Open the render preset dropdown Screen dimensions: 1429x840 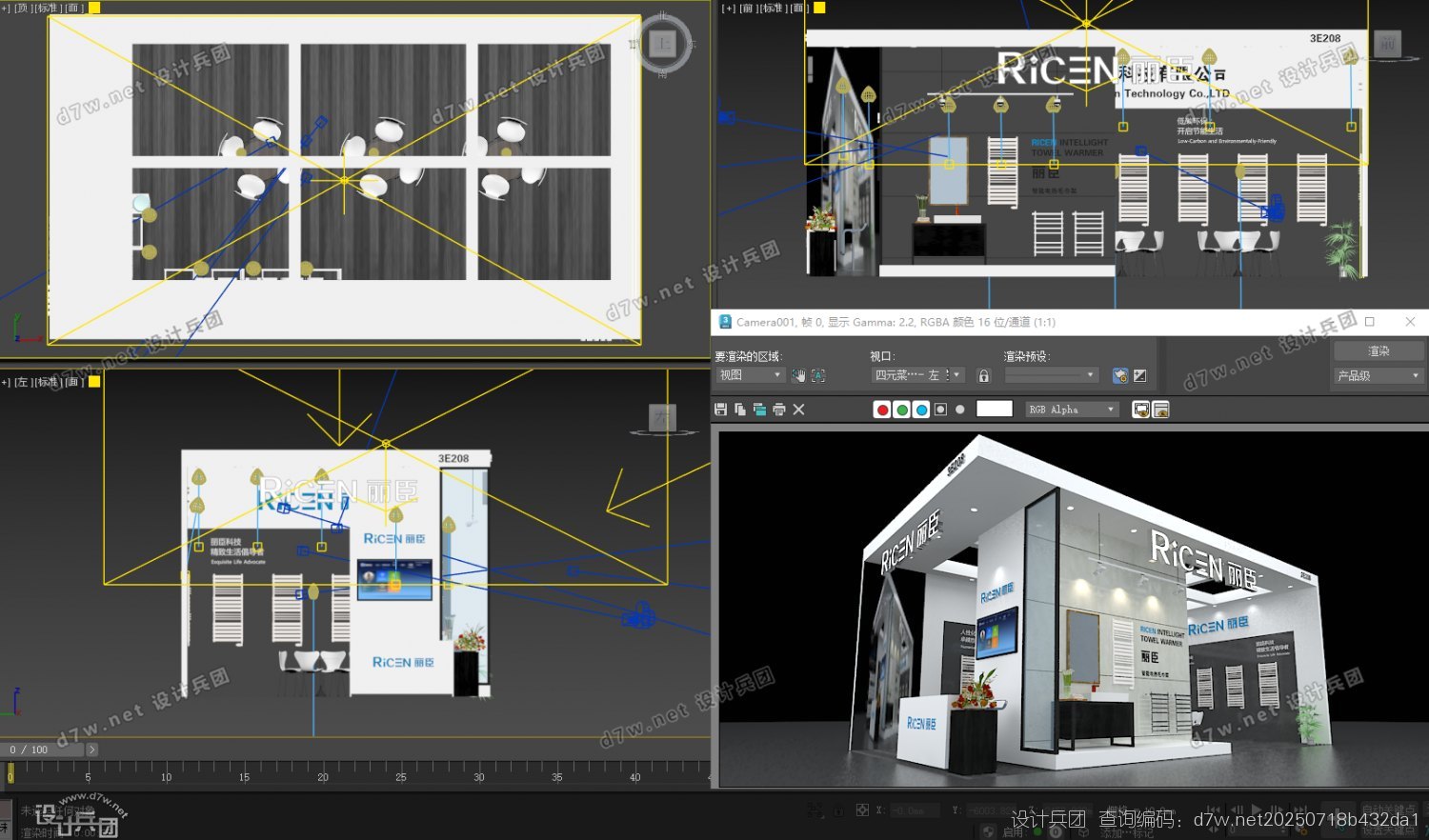point(1052,375)
